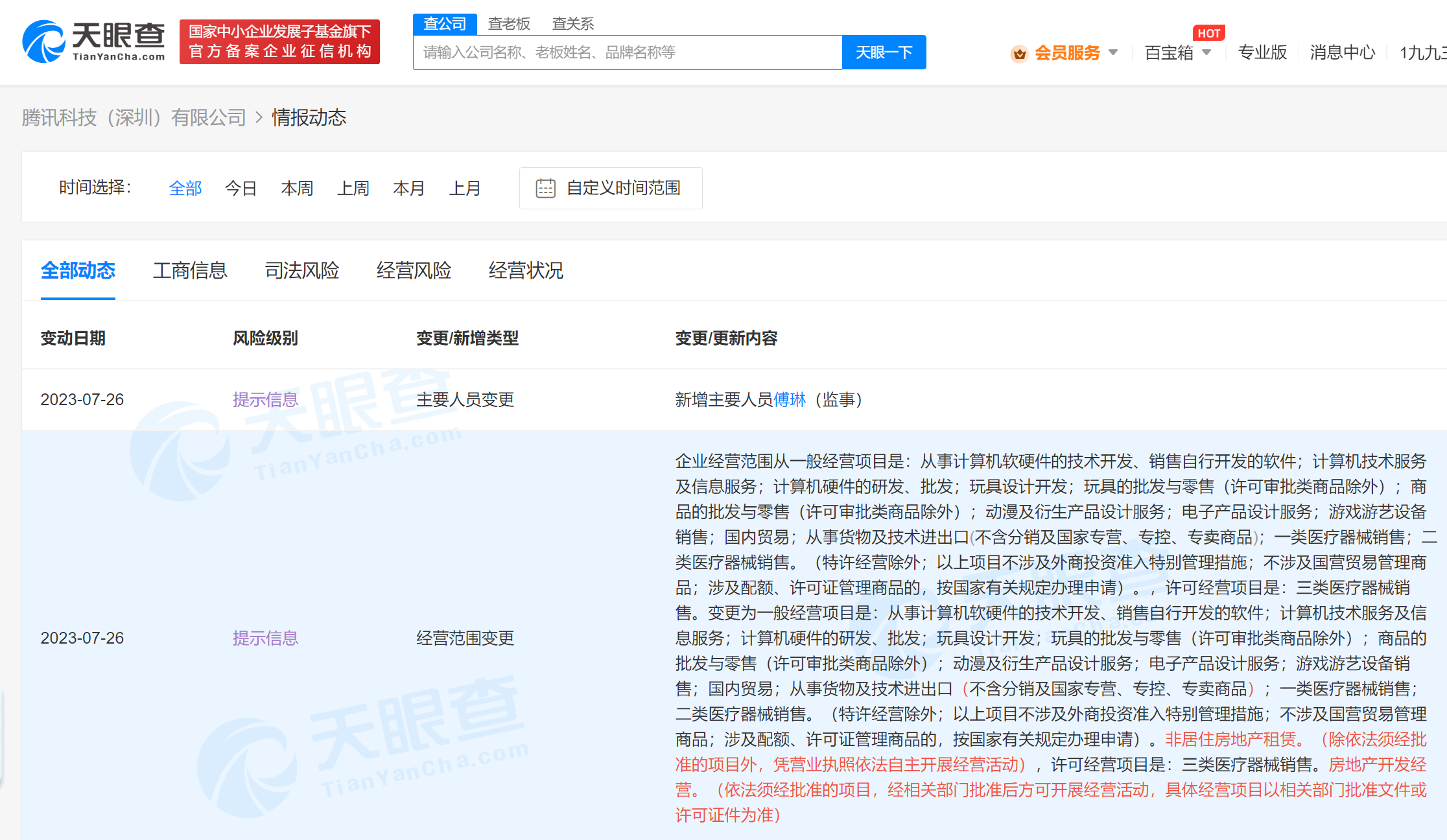Click the calendar icon for custom range
1447x840 pixels.
coord(546,188)
